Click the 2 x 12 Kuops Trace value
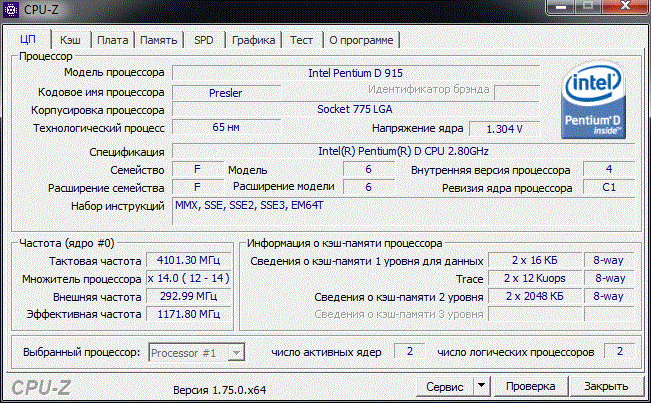 point(535,278)
